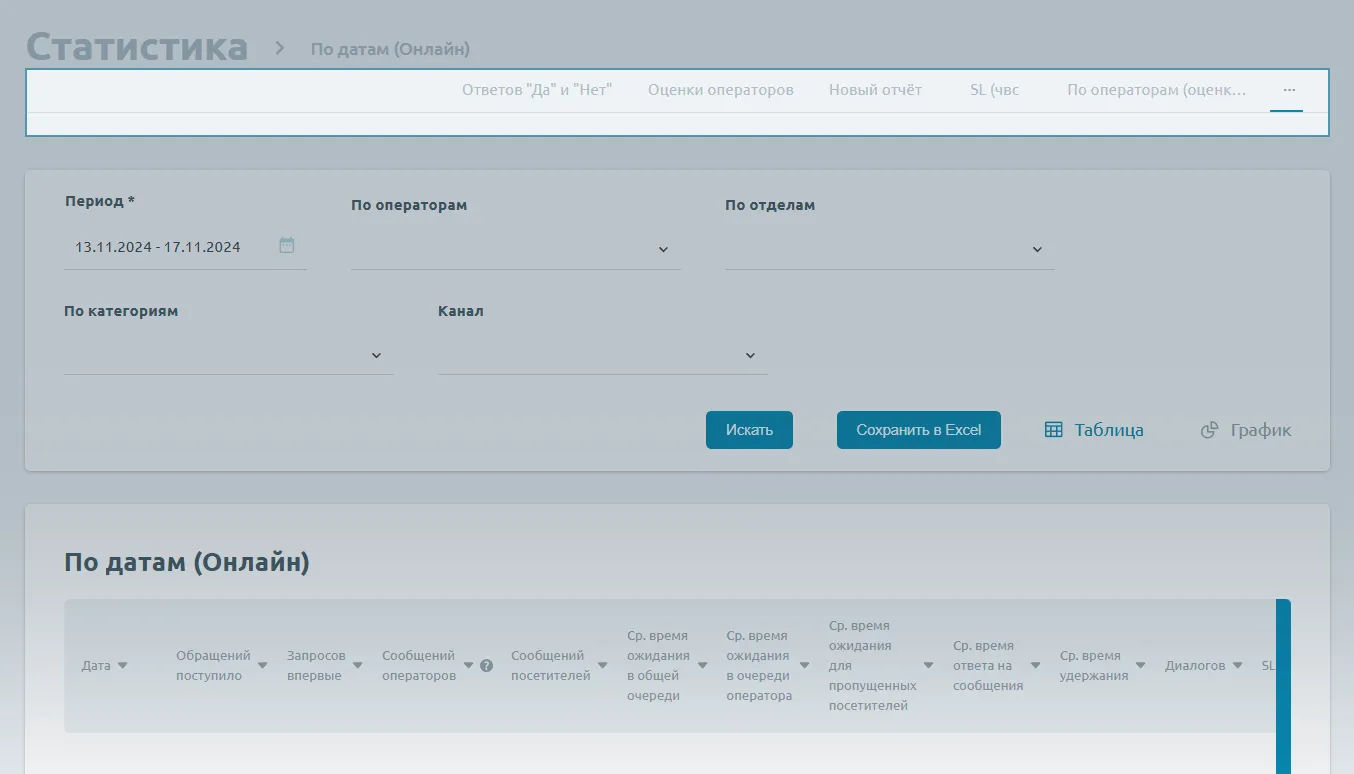Switch to Таблица view
The image size is (1354, 774).
(1094, 430)
